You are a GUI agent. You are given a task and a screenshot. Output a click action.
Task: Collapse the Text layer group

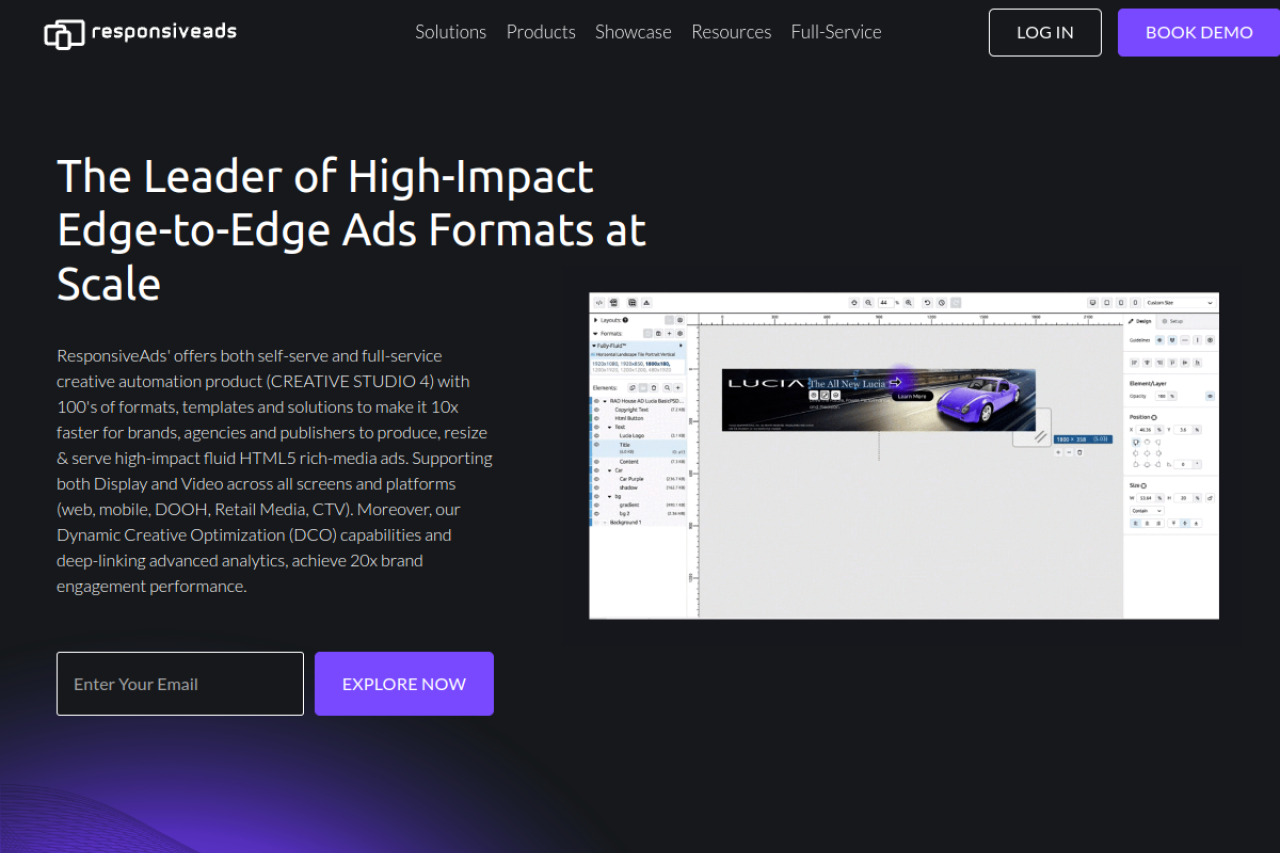pos(610,427)
